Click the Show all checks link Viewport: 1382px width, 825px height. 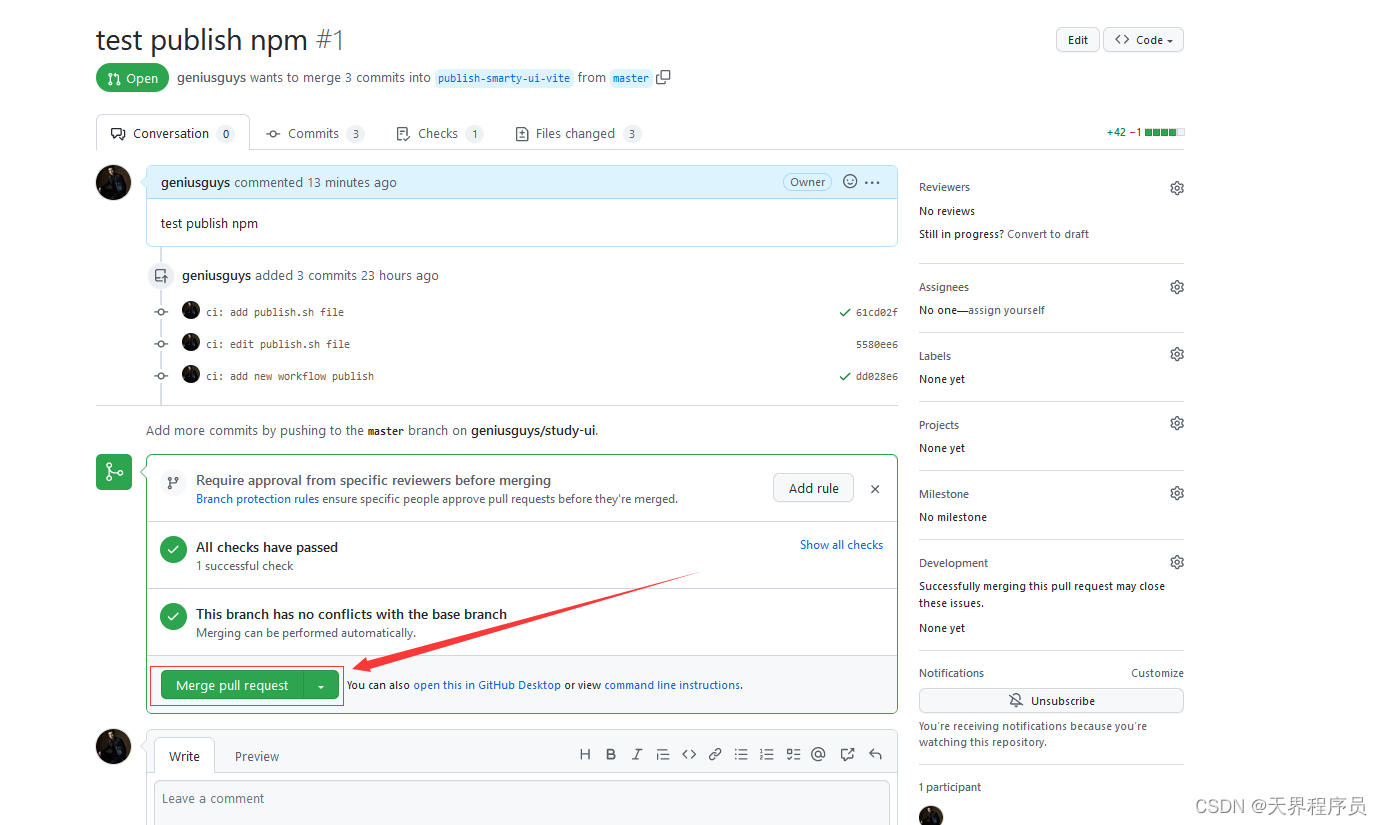[841, 545]
